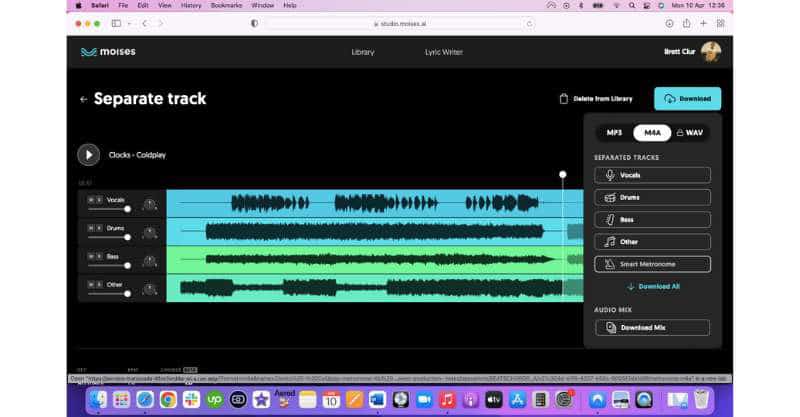Click Download Mix under Audio Mix
Image resolution: width=800 pixels, height=417 pixels.
[x=652, y=328]
